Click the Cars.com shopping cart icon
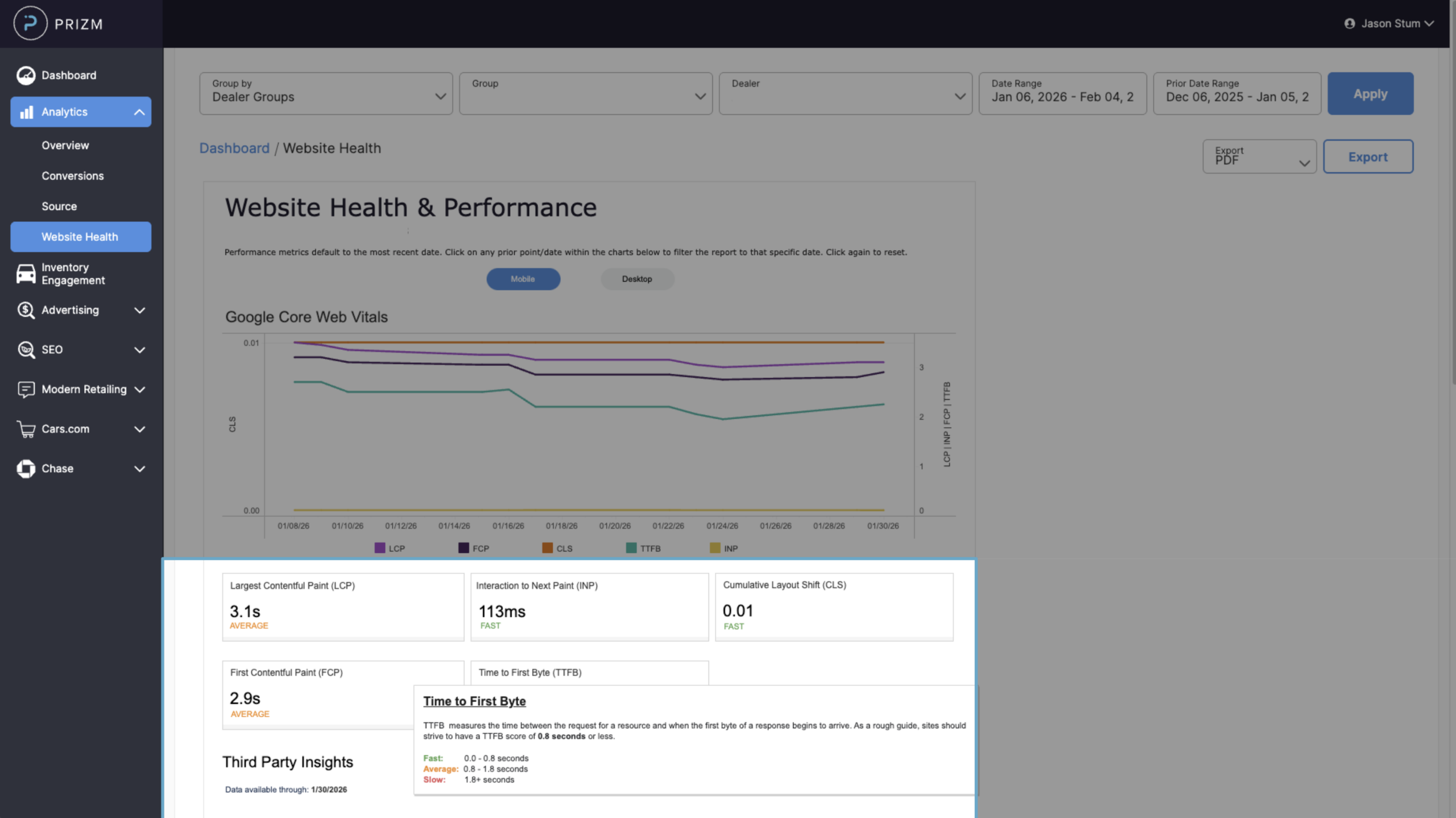The width and height of the screenshot is (1456, 818). pyautogui.click(x=26, y=429)
